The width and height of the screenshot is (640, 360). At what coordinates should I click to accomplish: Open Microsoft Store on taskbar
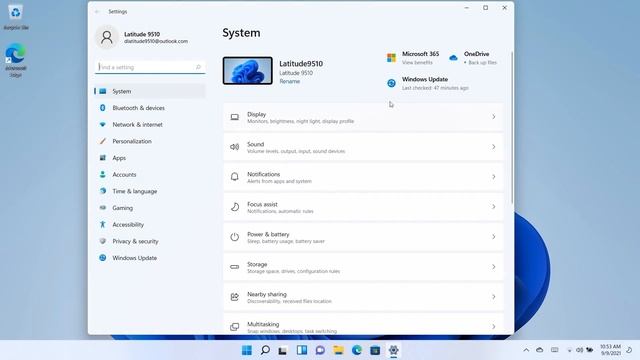(x=375, y=350)
